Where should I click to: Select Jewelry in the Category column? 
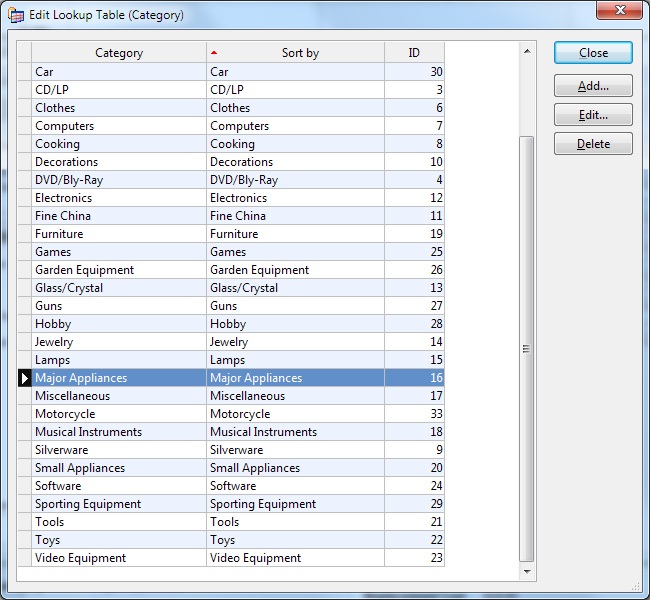[x=119, y=342]
